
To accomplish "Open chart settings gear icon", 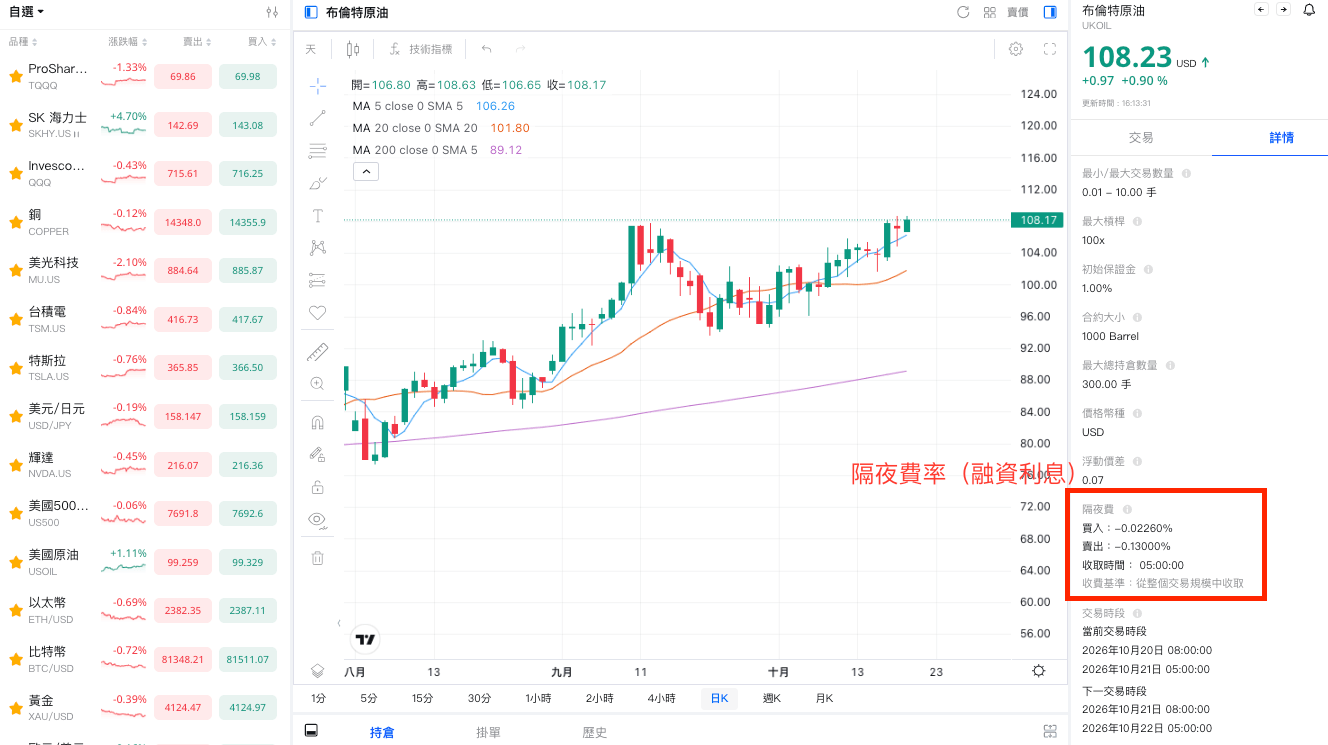I will click(x=1016, y=49).
